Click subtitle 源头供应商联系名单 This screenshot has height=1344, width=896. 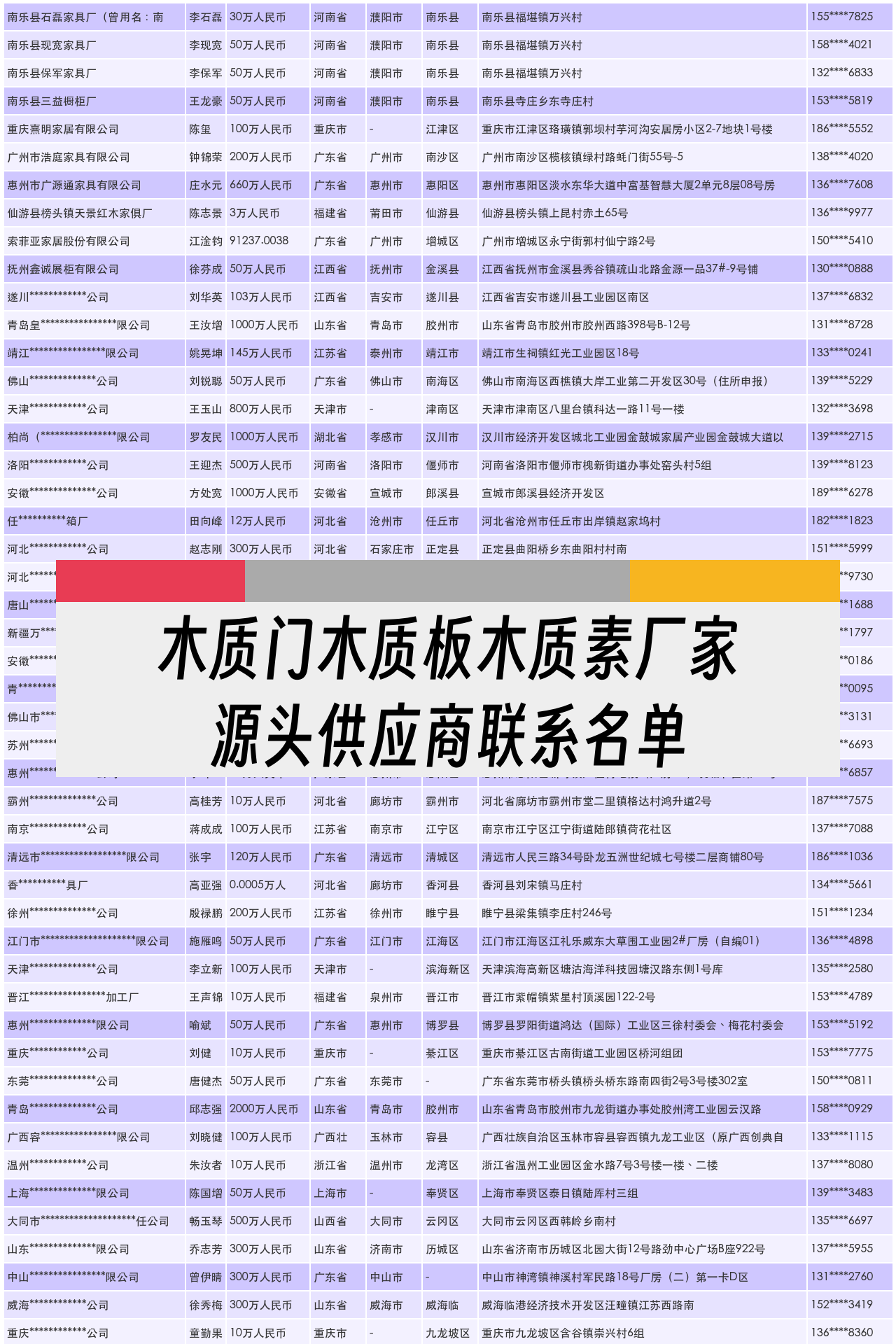tap(448, 734)
